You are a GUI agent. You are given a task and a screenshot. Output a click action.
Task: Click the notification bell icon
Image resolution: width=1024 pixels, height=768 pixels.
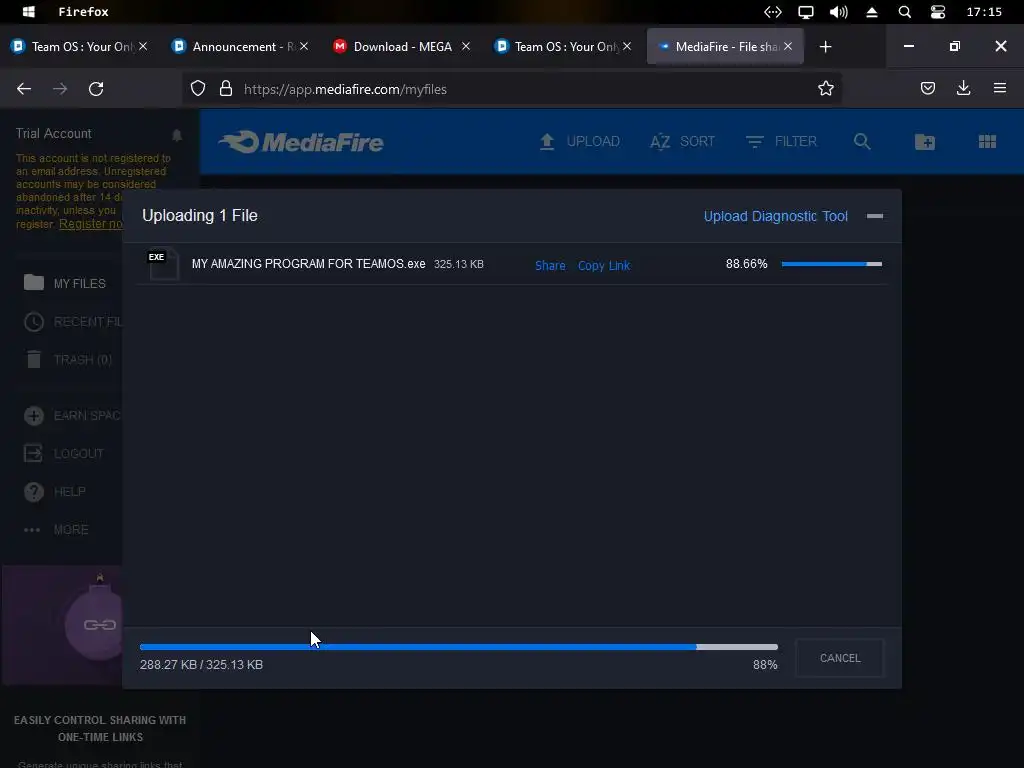[x=177, y=135]
